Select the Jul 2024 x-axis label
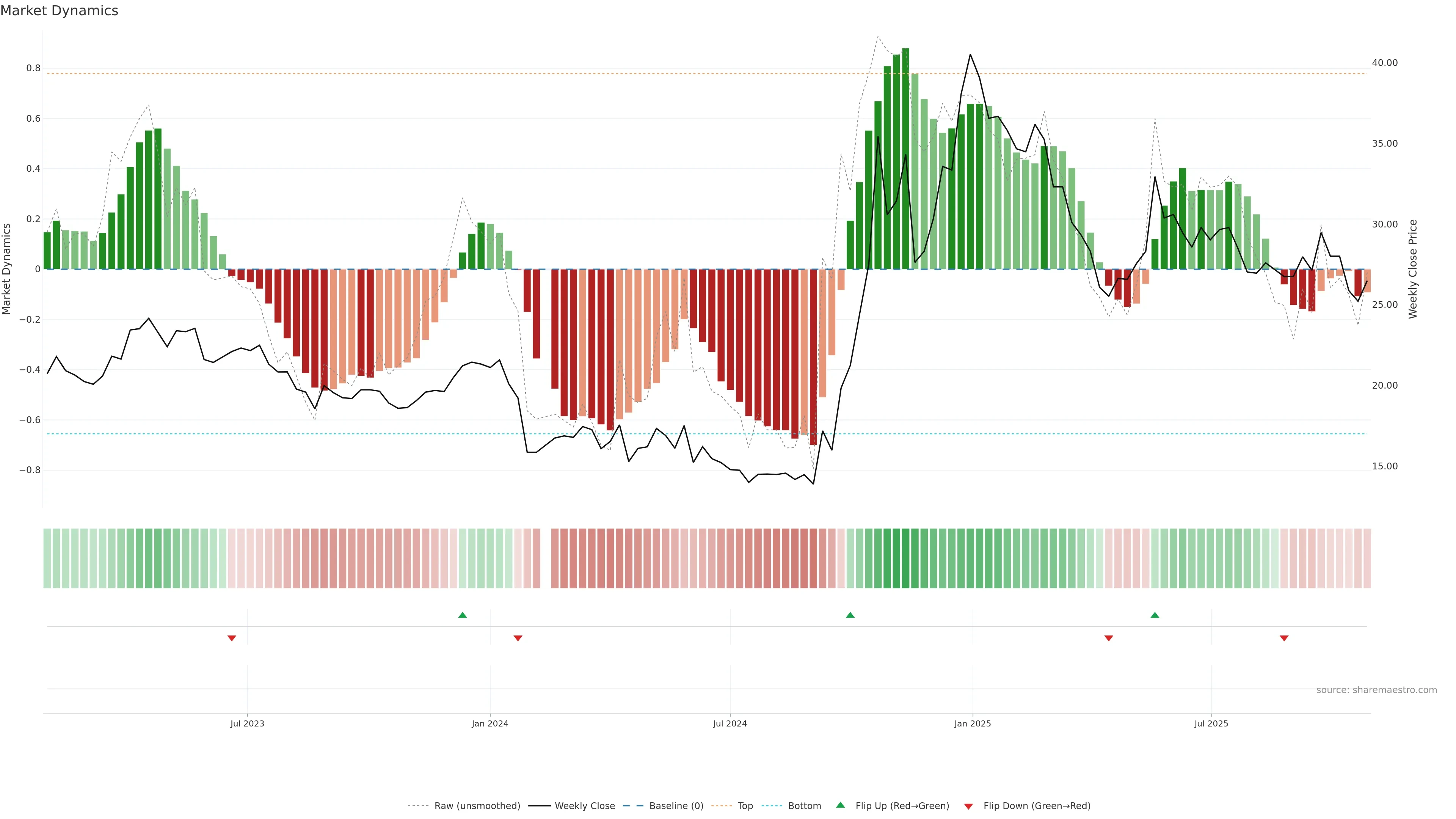 730,723
